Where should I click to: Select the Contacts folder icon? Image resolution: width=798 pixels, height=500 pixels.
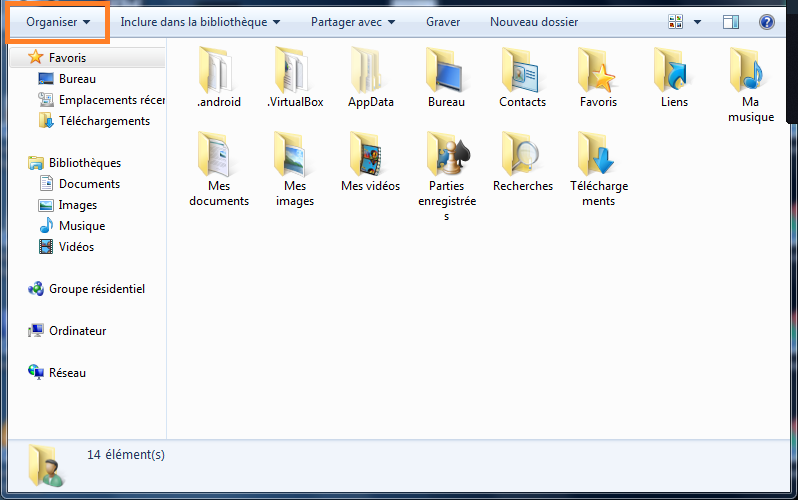(522, 70)
